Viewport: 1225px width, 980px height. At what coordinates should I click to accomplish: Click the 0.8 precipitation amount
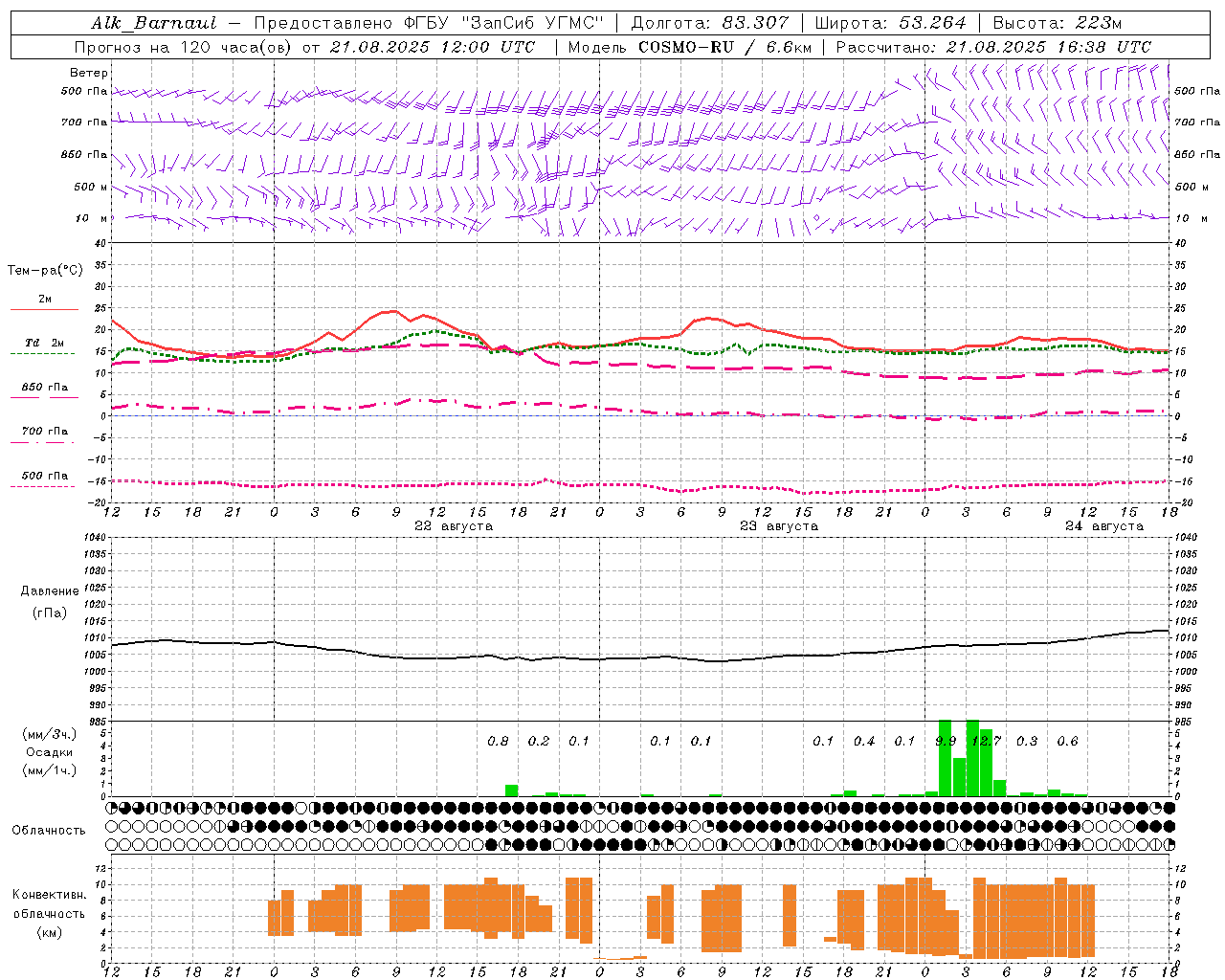(498, 742)
